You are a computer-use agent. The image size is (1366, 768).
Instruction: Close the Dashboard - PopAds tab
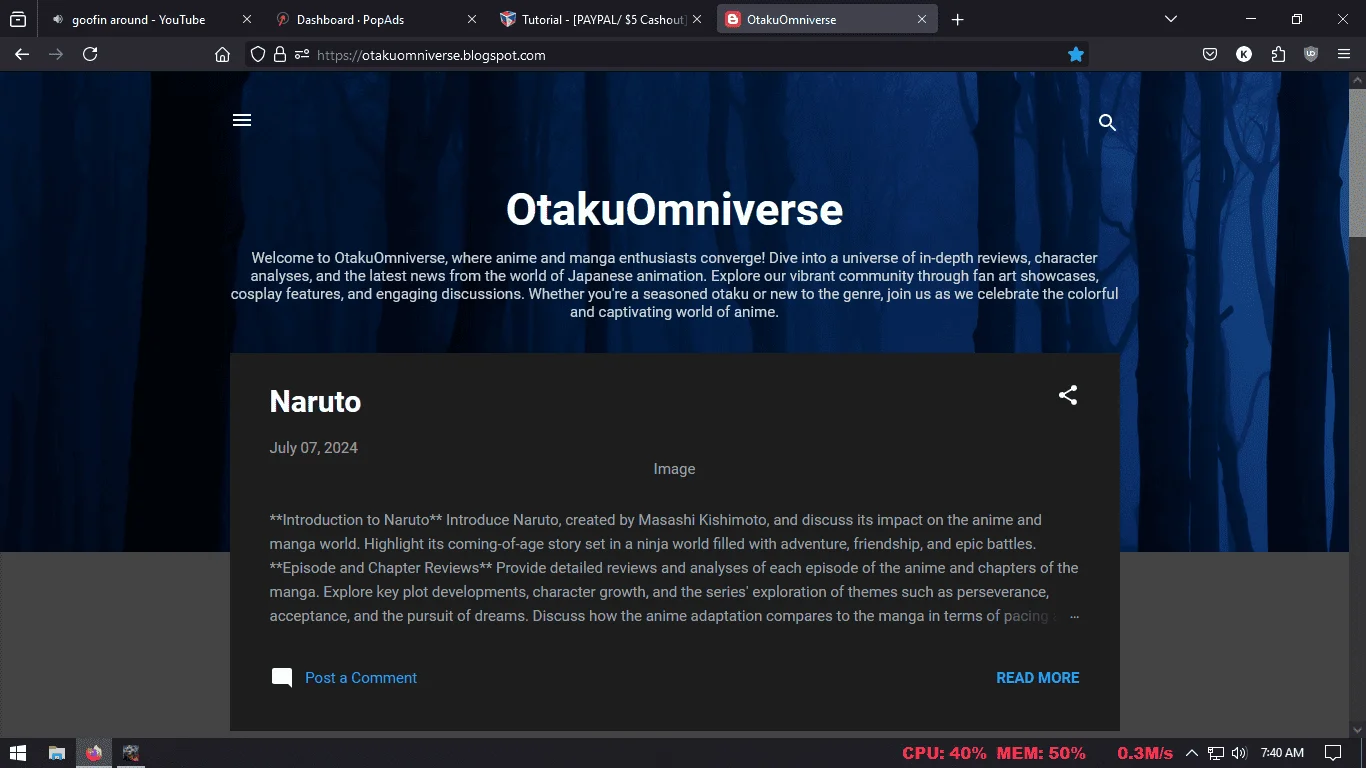pyautogui.click(x=472, y=19)
